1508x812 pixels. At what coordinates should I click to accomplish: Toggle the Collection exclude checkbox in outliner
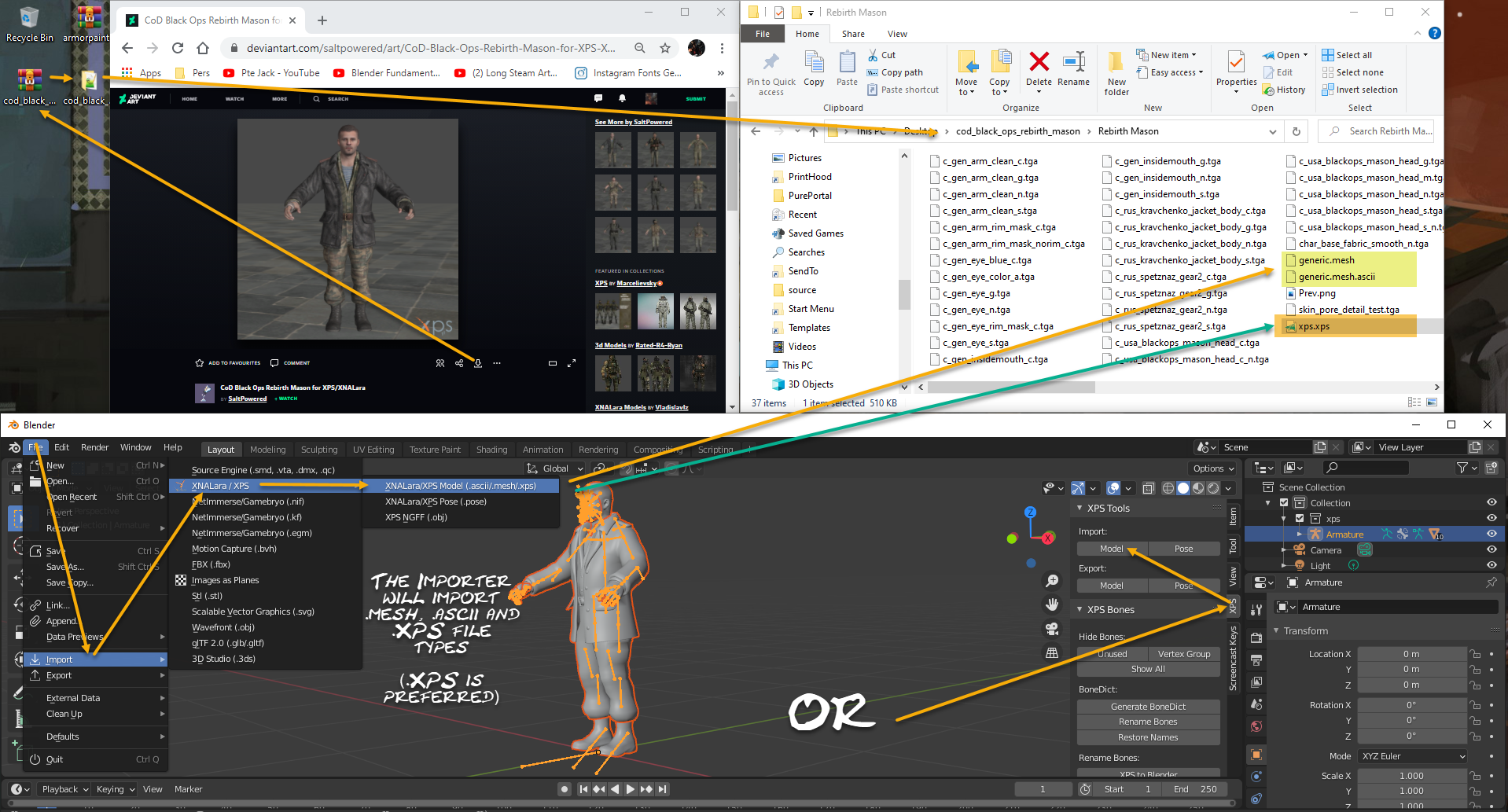tap(1284, 503)
